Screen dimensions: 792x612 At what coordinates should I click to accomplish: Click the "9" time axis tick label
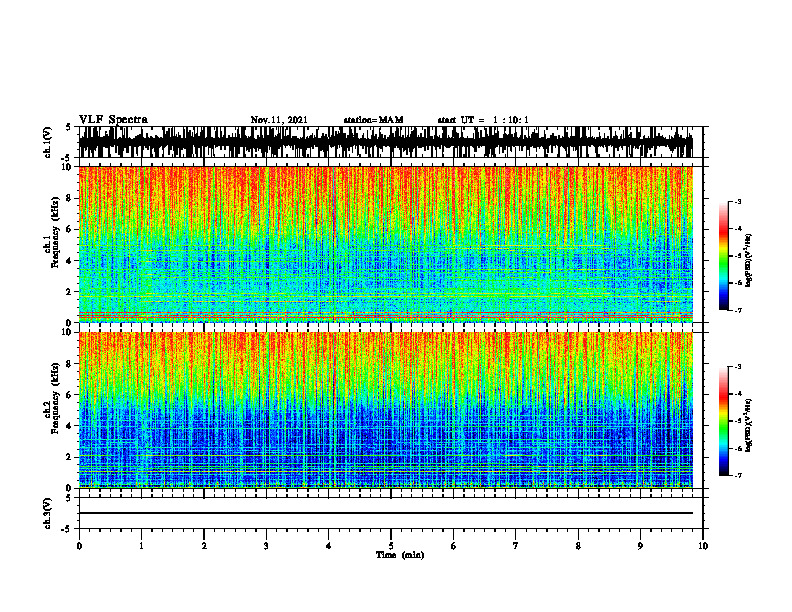640,546
